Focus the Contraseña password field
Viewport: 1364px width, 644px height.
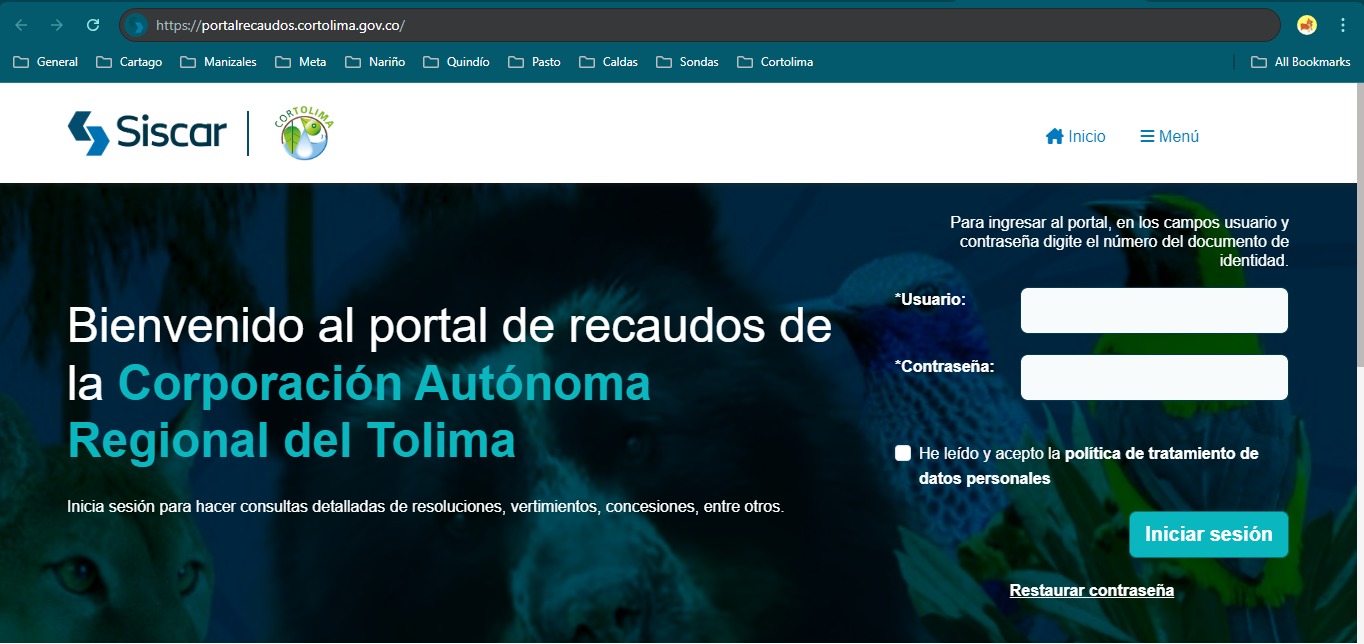click(1153, 378)
